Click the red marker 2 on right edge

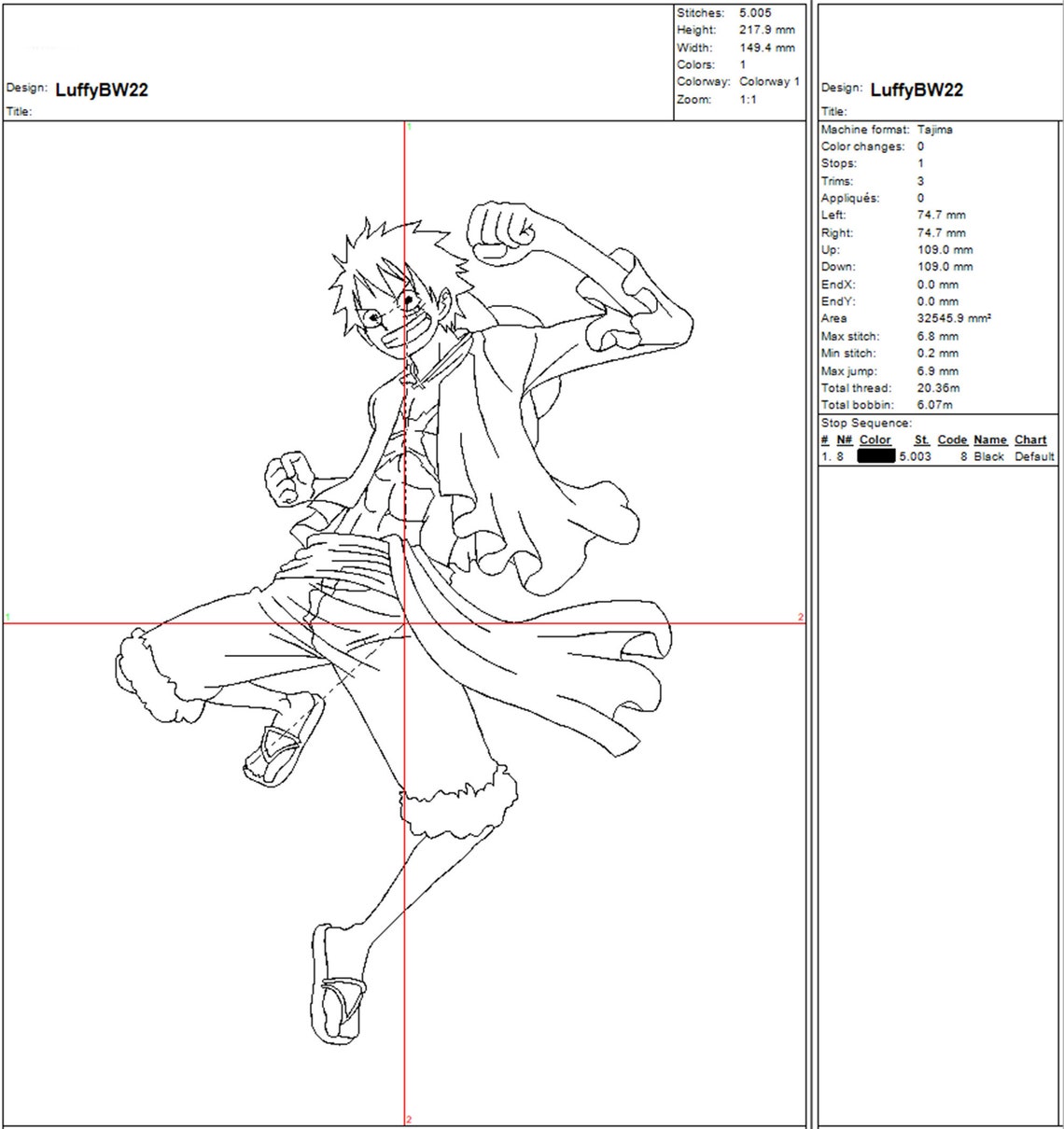801,616
